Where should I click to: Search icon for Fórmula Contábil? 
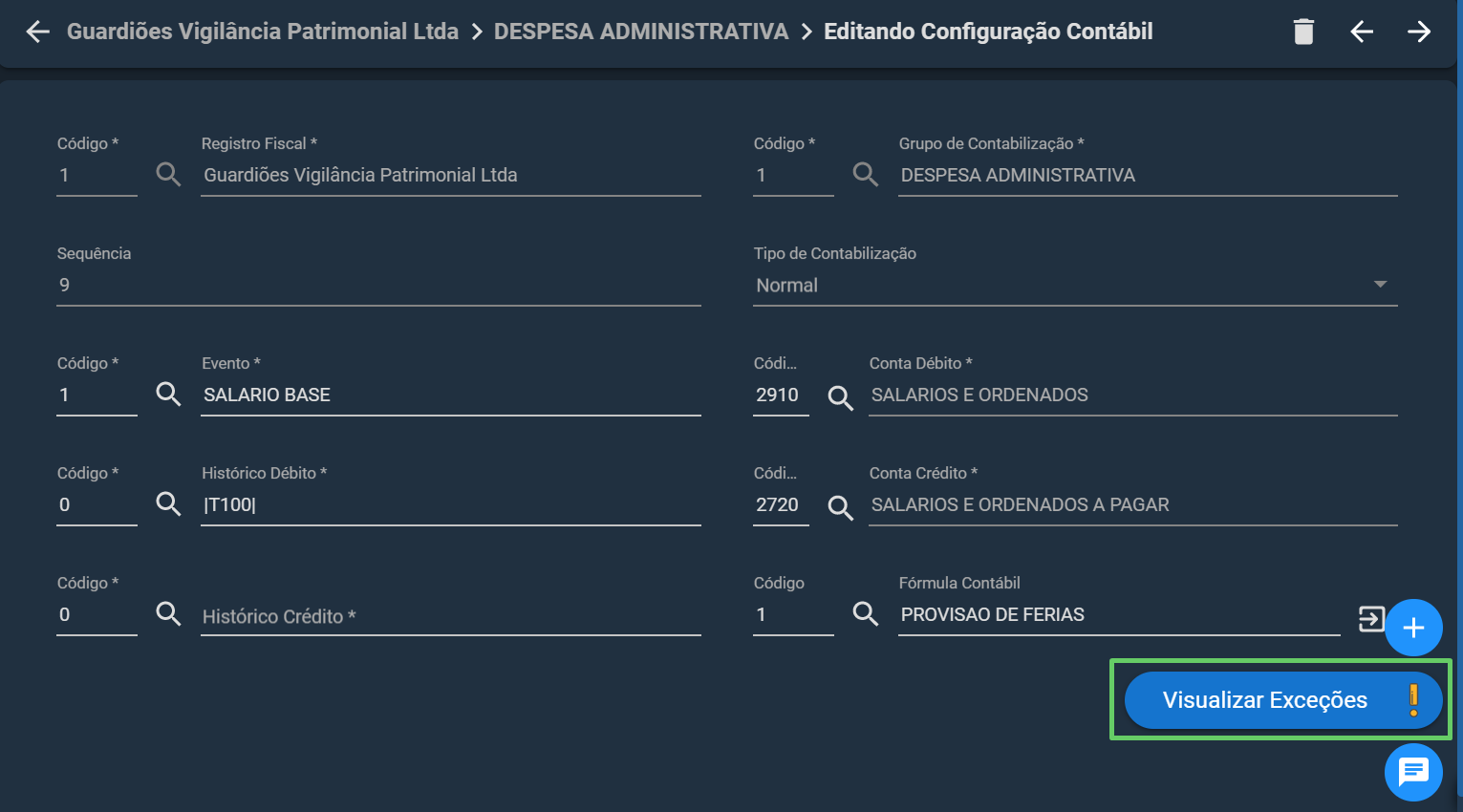[865, 613]
